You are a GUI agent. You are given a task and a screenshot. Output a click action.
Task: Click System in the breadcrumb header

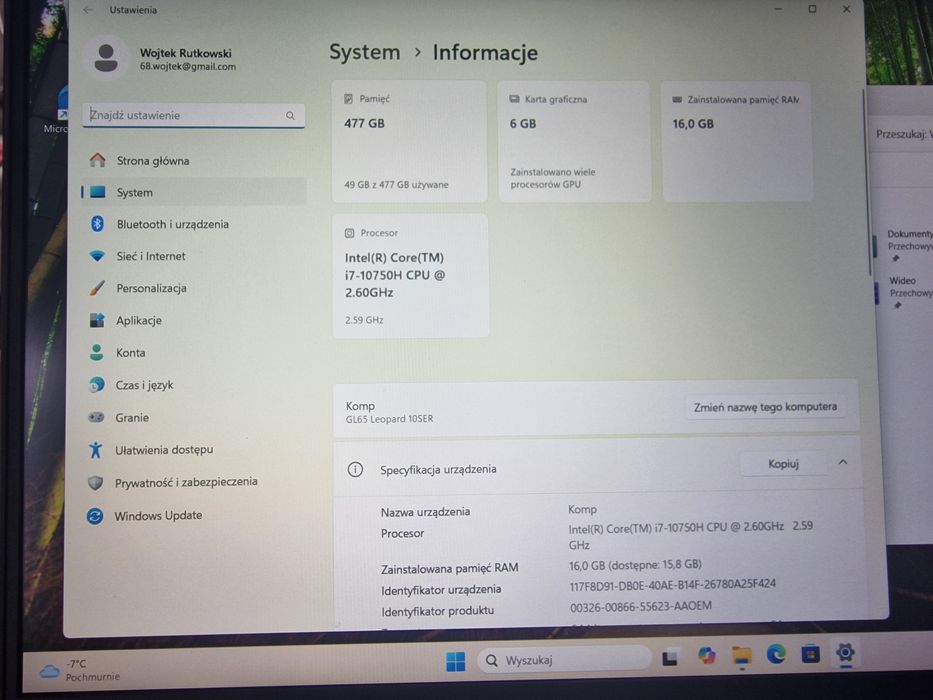(365, 52)
